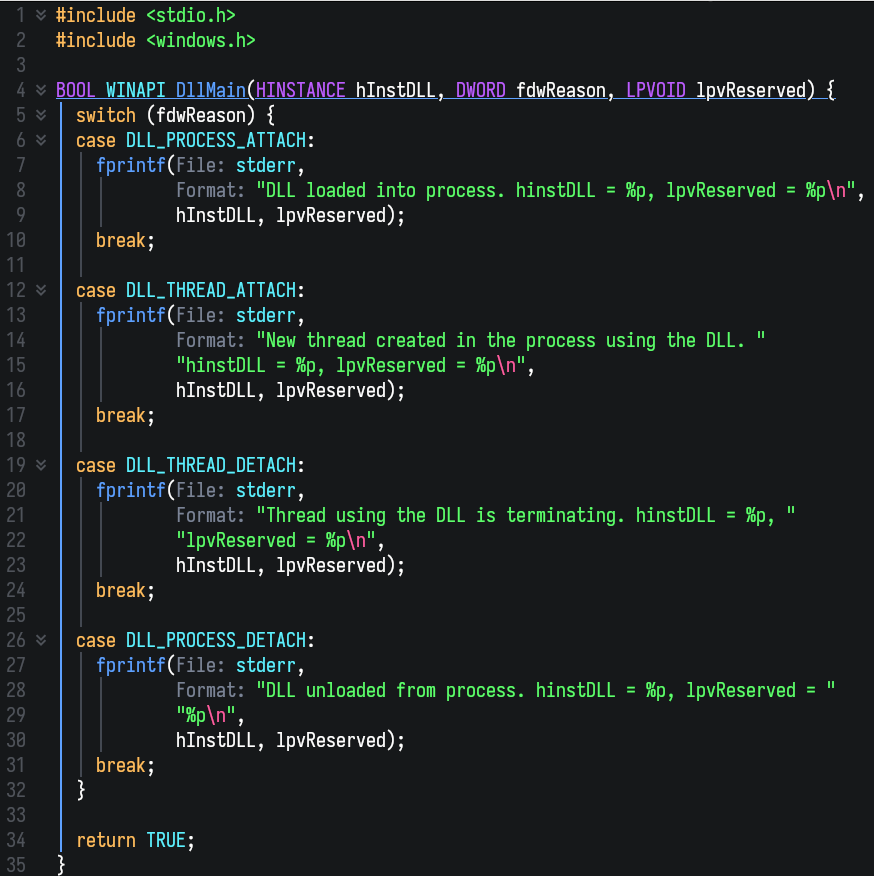The height and width of the screenshot is (876, 874).
Task: Click the switch keyword on line 5
Action: [106, 115]
